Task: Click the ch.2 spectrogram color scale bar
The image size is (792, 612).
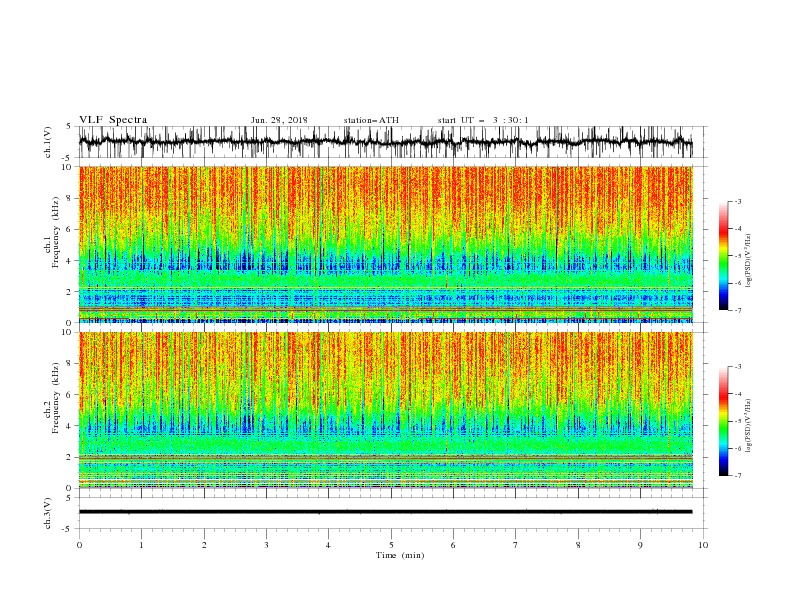Action: [723, 421]
